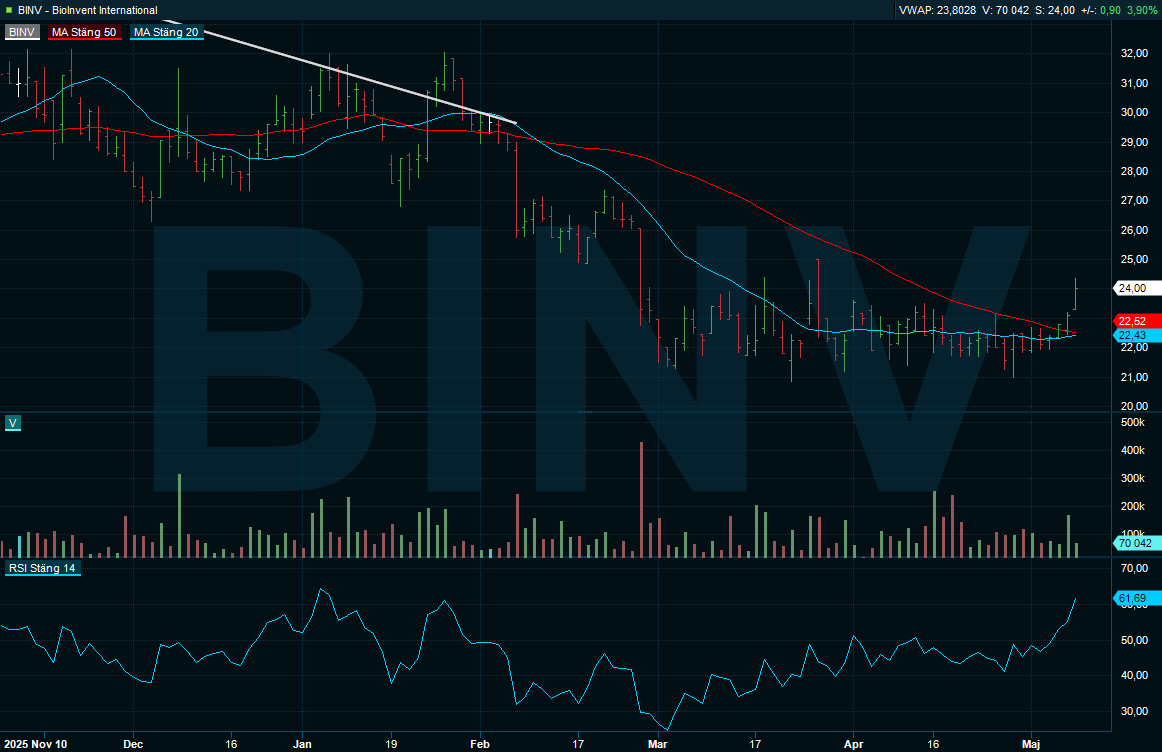Image resolution: width=1162 pixels, height=752 pixels.
Task: Click the panel splitter handle above volume
Action: [585, 411]
